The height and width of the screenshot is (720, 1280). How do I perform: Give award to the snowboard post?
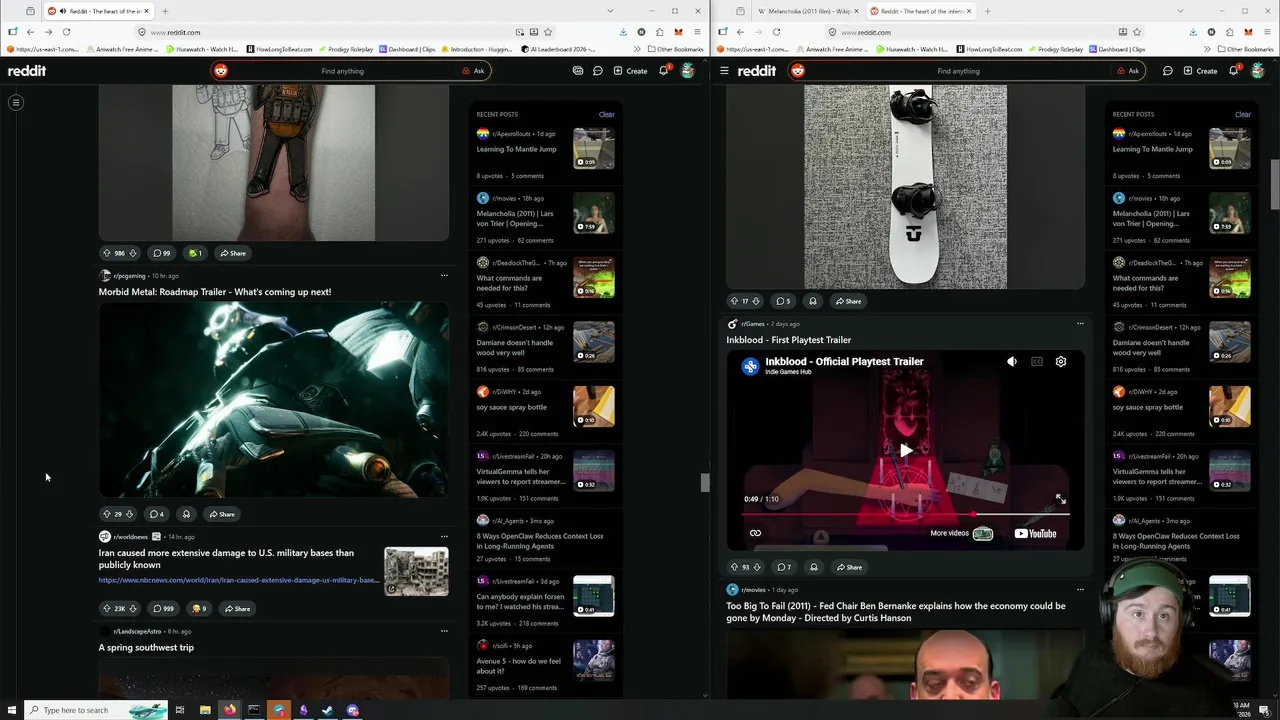click(812, 301)
